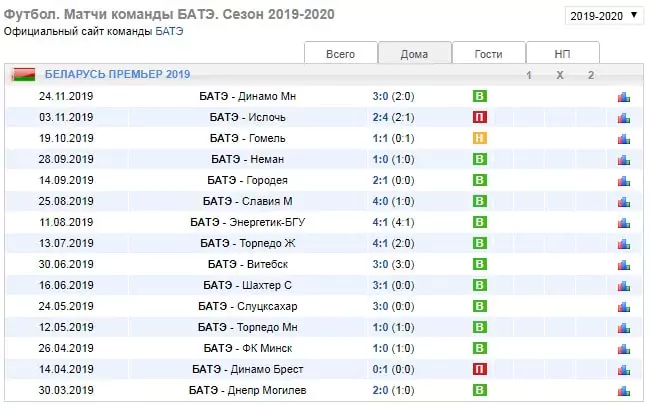Screen dimensions: 650x408
Task: Click green В win badge for Слуцксахар match
Action: pos(480,306)
